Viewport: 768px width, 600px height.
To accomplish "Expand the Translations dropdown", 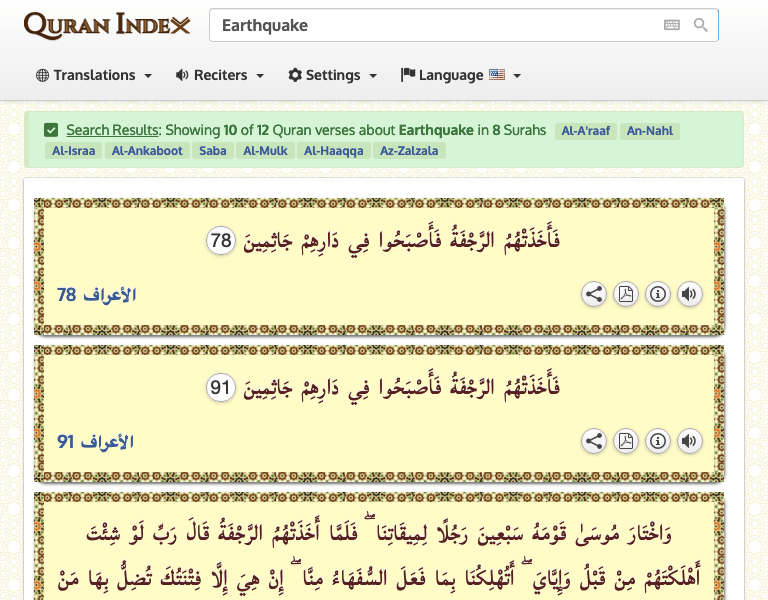I will [x=94, y=75].
